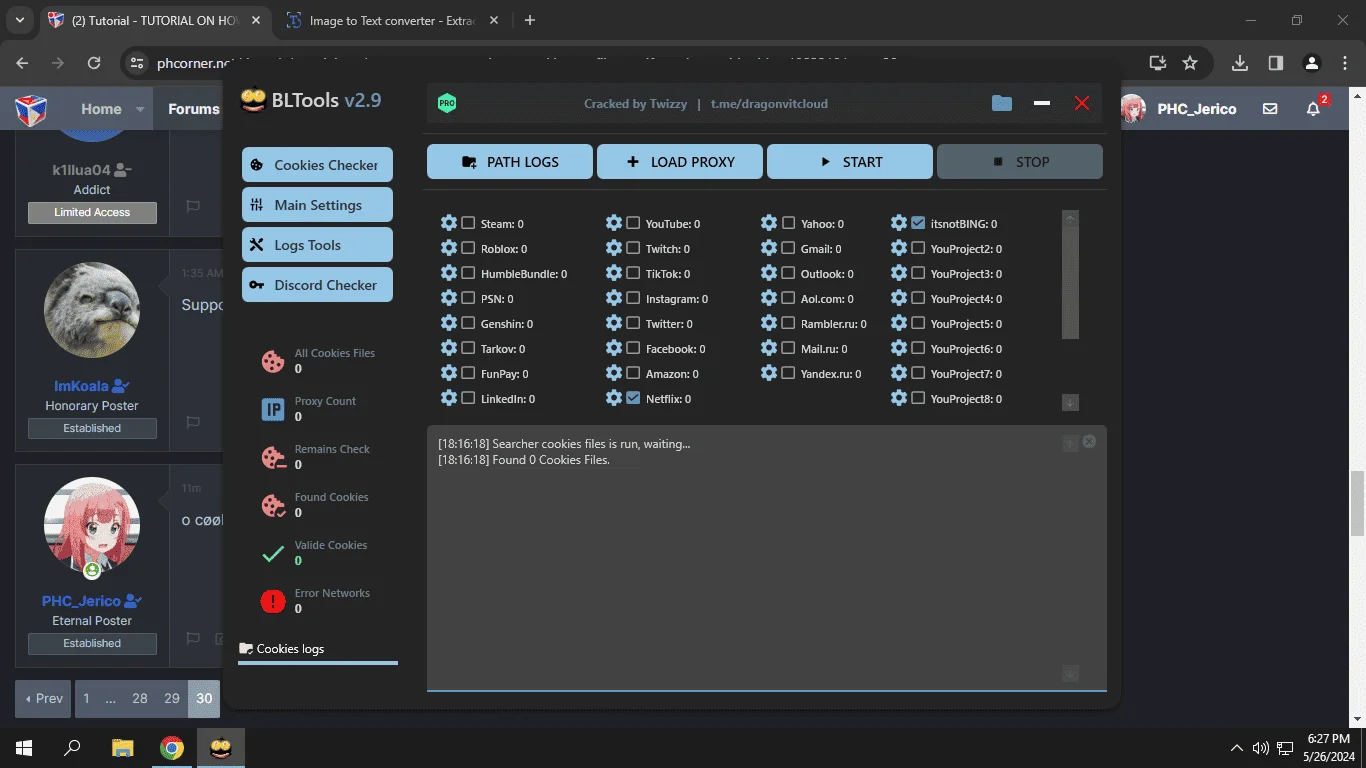Open gear settings for Yahoo
This screenshot has width=1366, height=768.
click(x=769, y=223)
